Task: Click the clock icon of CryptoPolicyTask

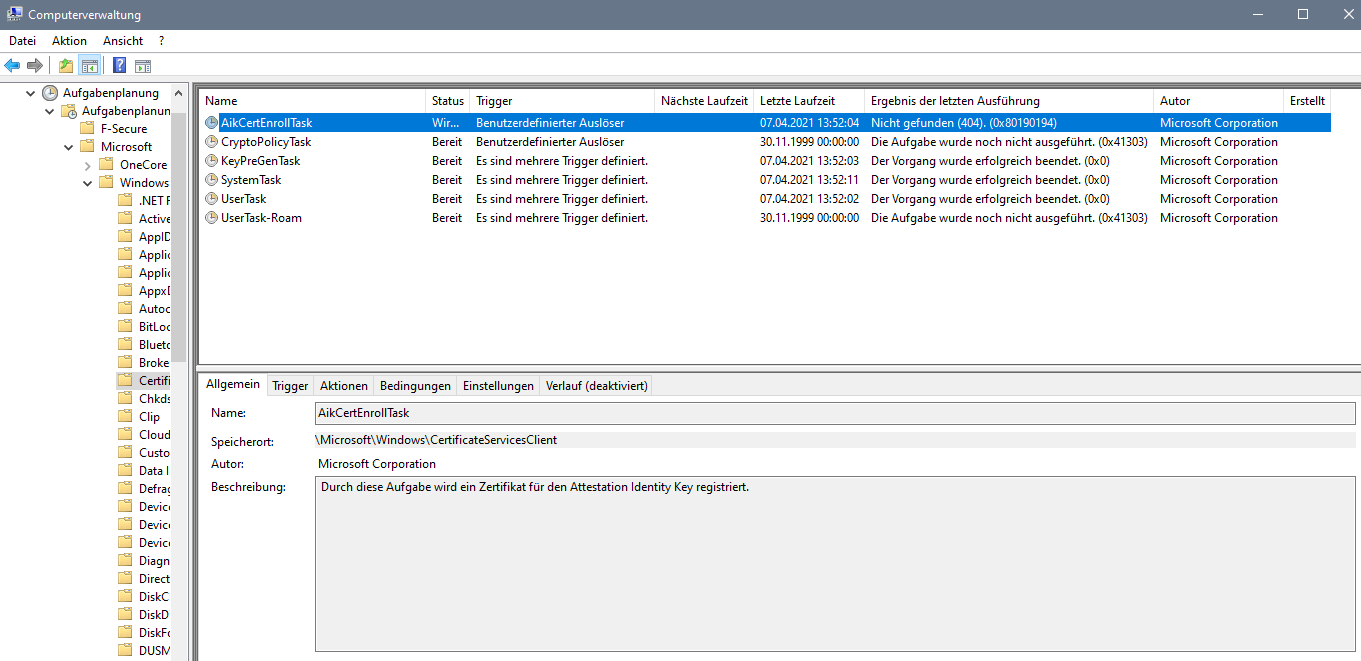Action: pos(211,142)
